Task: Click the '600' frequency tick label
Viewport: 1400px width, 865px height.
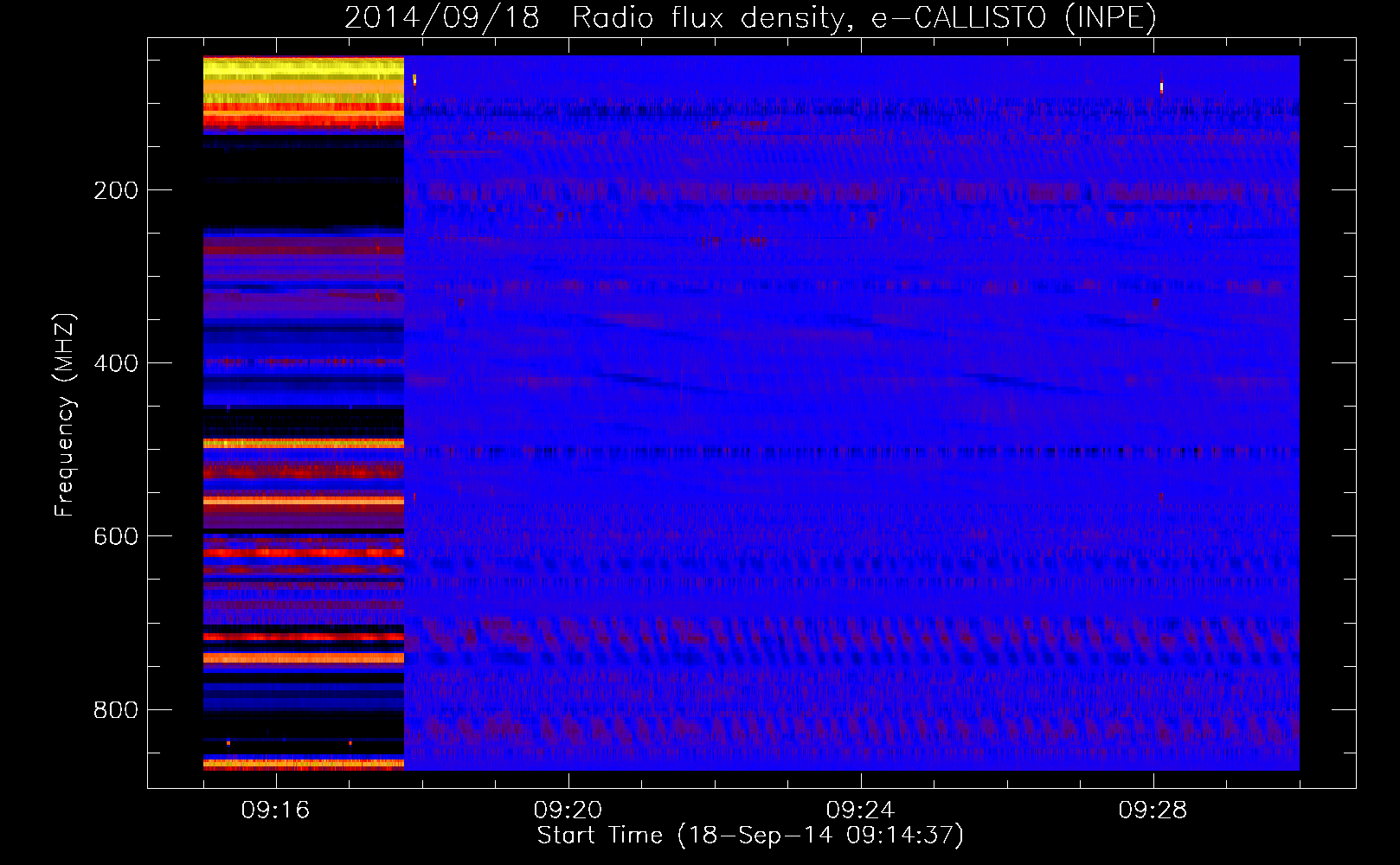Action: [116, 536]
